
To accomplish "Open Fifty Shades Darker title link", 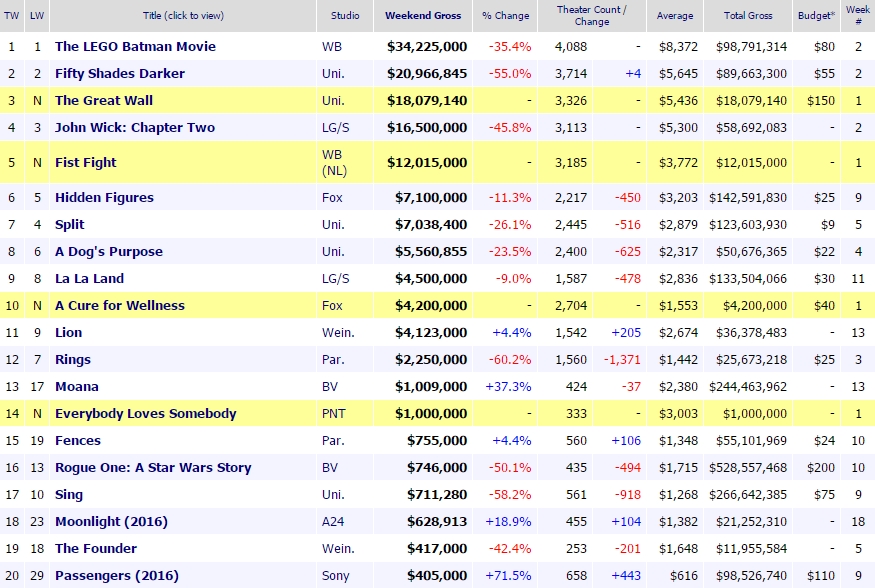I will coord(119,74).
